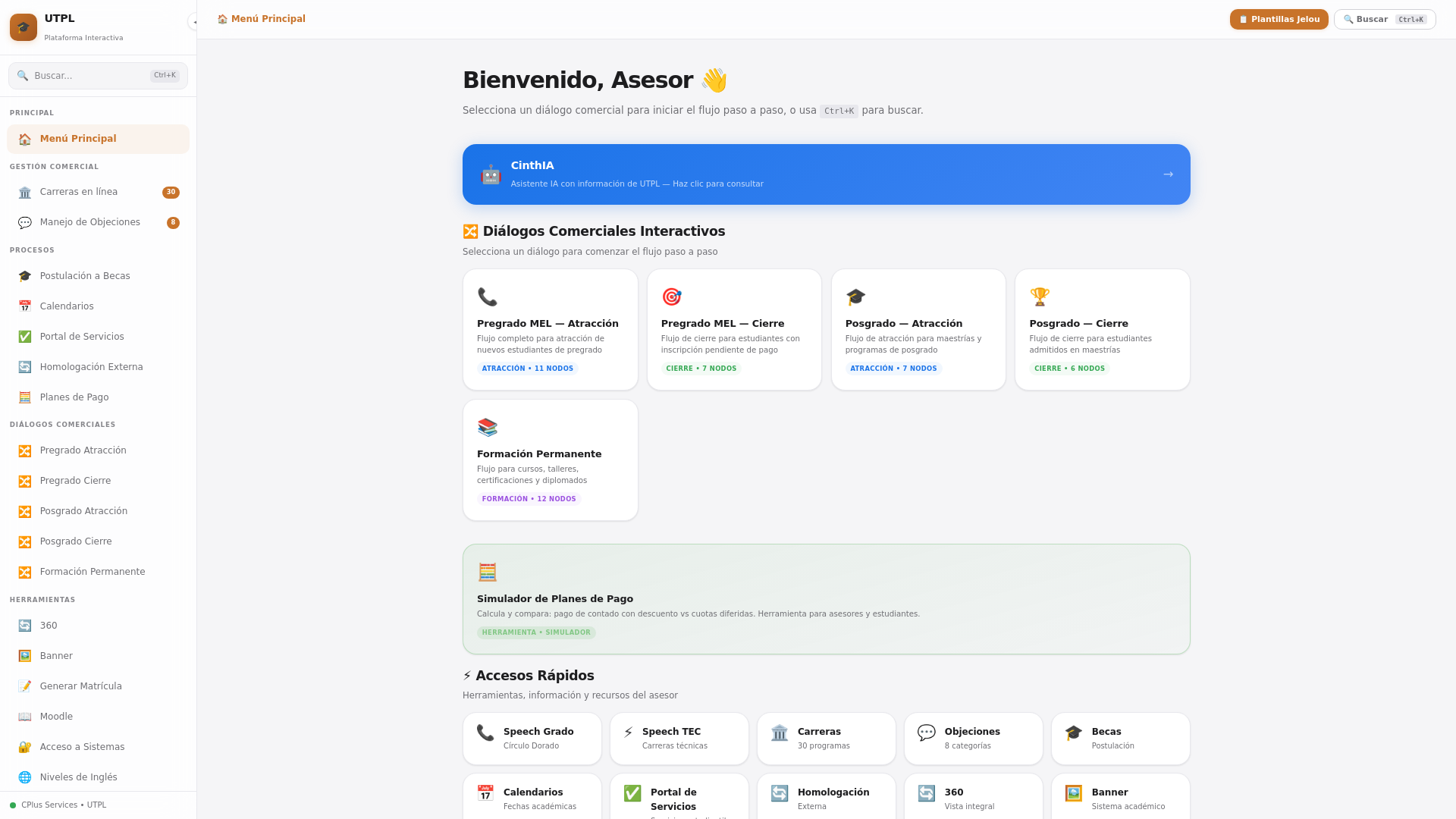Click the CPlus Services • UTPL status text
This screenshot has height=819, width=1456.
click(x=64, y=805)
